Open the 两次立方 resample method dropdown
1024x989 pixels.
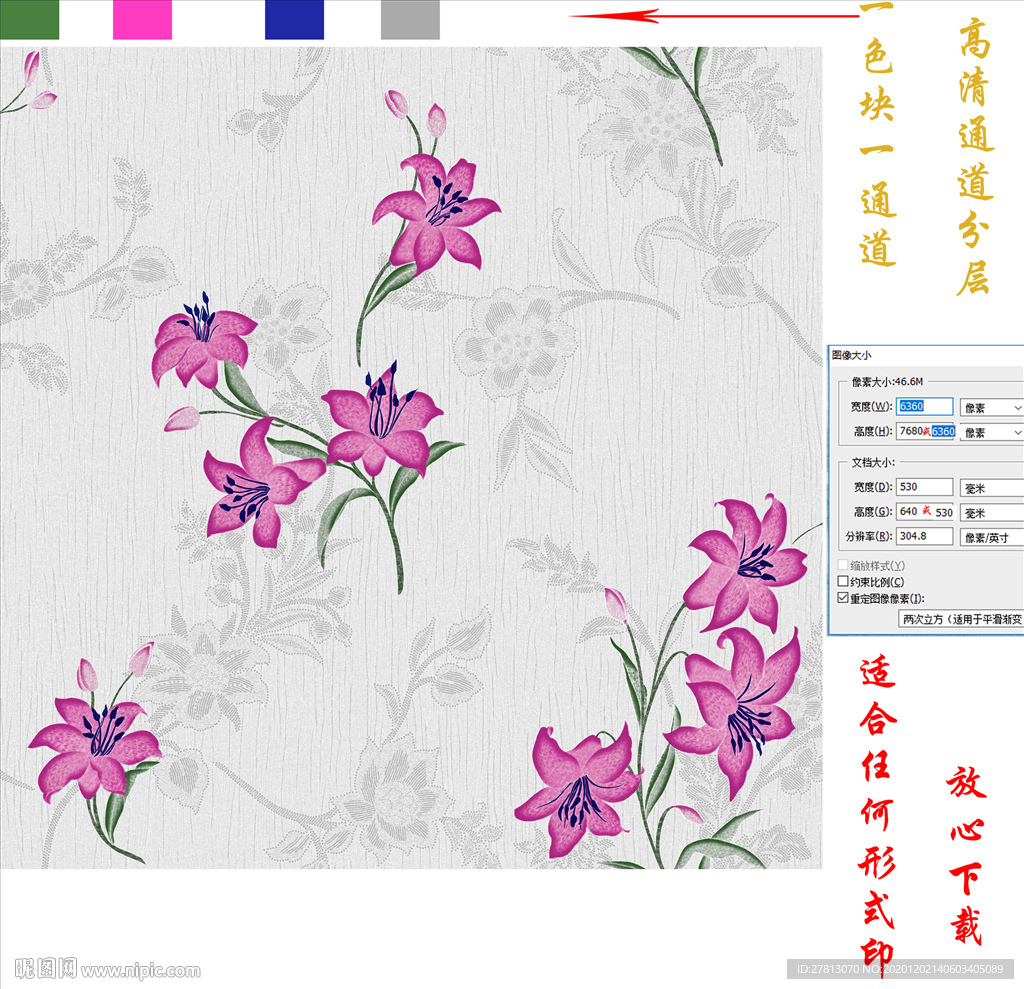point(961,619)
